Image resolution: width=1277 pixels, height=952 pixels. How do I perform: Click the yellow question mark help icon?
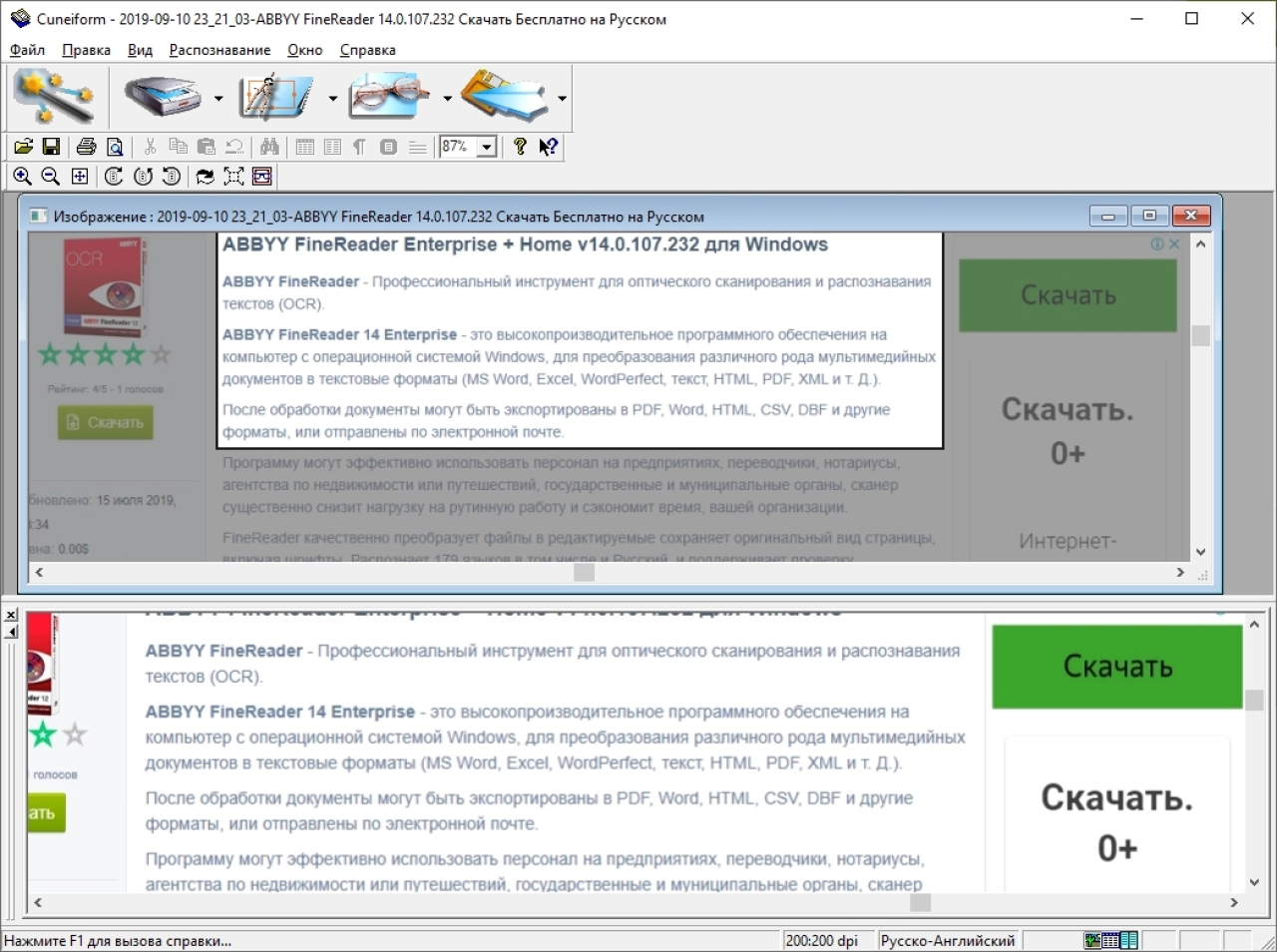520,147
